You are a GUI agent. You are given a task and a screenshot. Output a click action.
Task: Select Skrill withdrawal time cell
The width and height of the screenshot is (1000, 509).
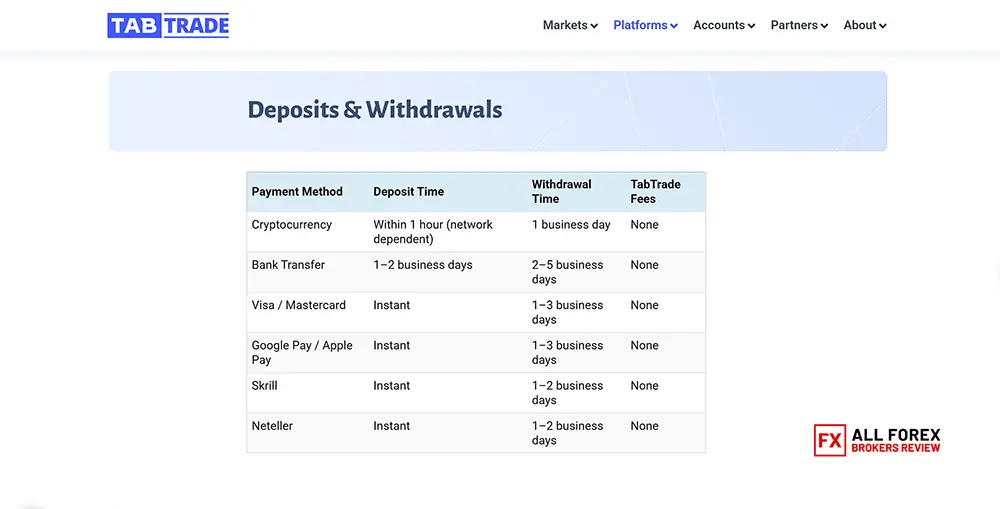568,392
